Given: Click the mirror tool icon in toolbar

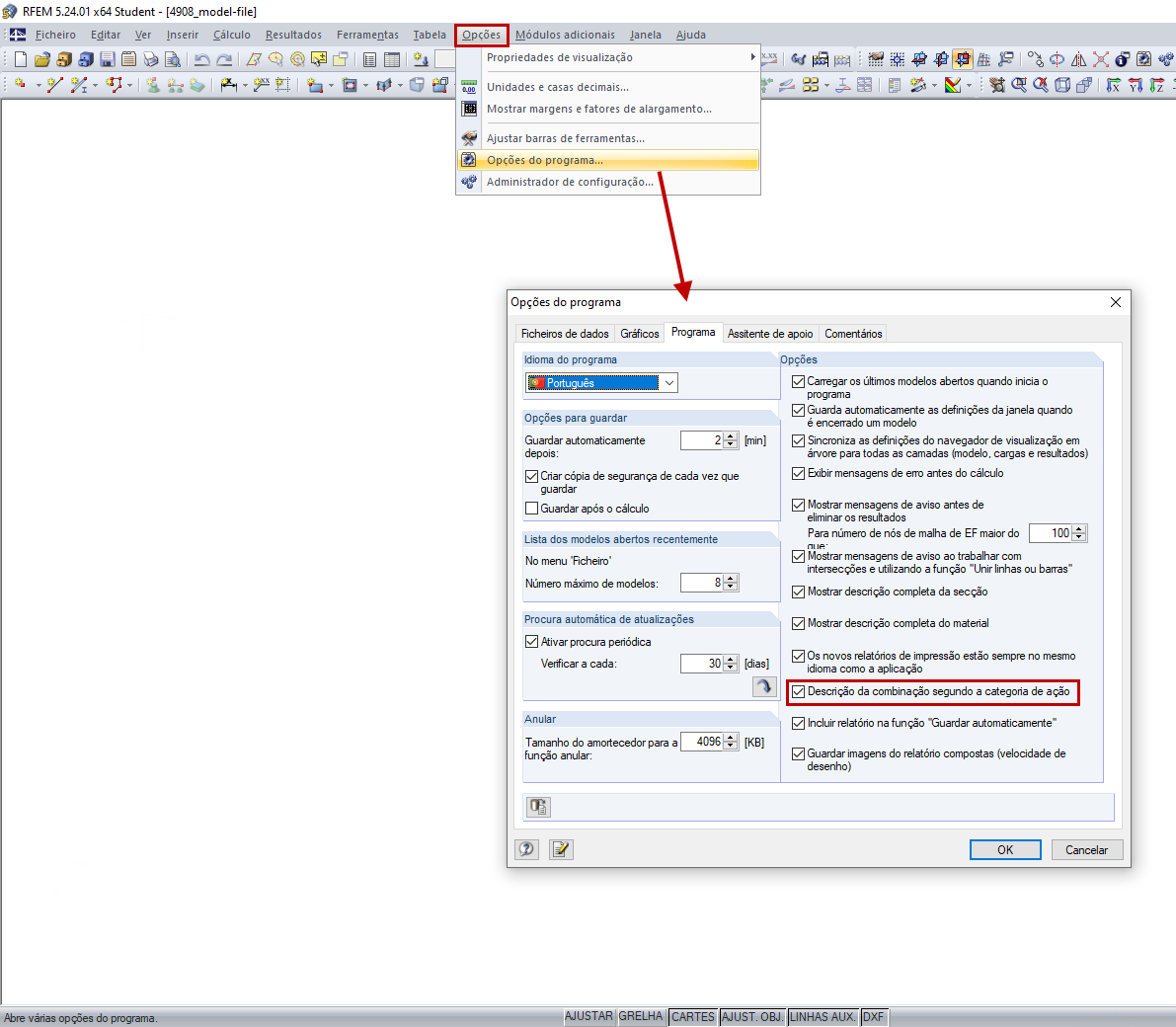Looking at the screenshot, I should coord(1078,59).
